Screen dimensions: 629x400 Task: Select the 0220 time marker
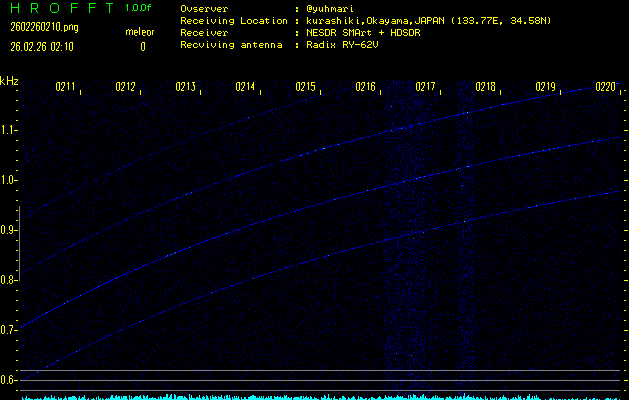[606, 88]
